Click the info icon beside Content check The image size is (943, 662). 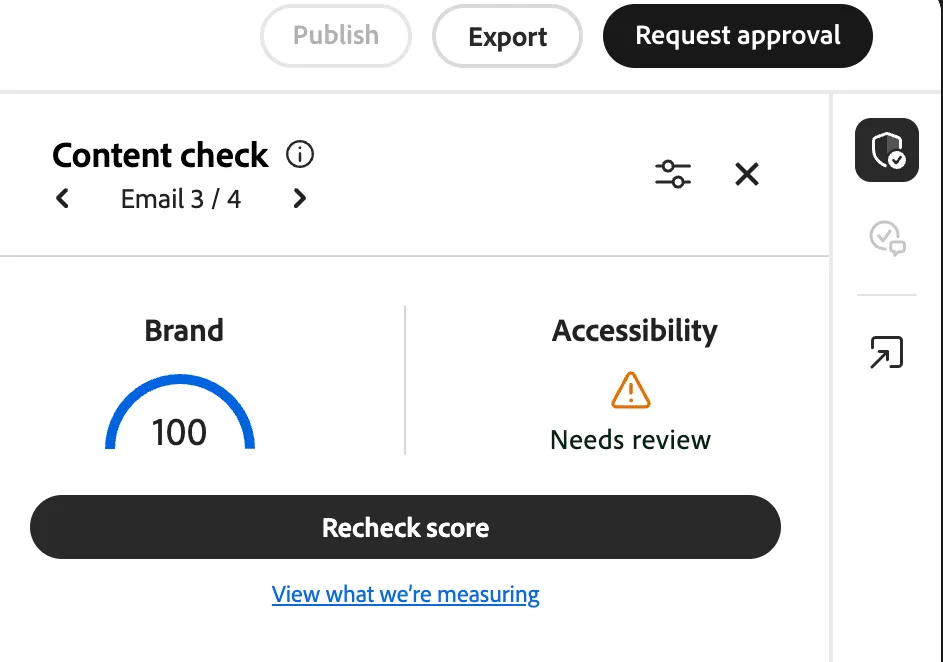tap(299, 155)
